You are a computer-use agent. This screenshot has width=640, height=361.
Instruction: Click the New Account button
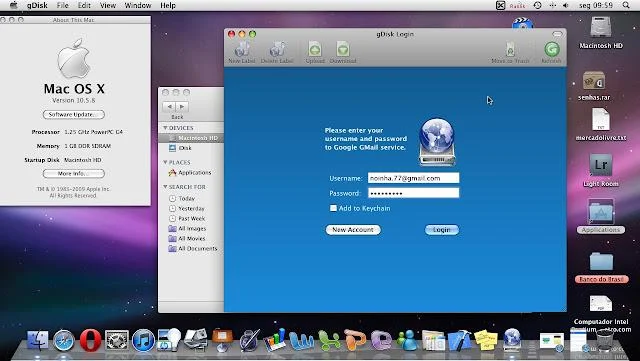click(x=353, y=230)
